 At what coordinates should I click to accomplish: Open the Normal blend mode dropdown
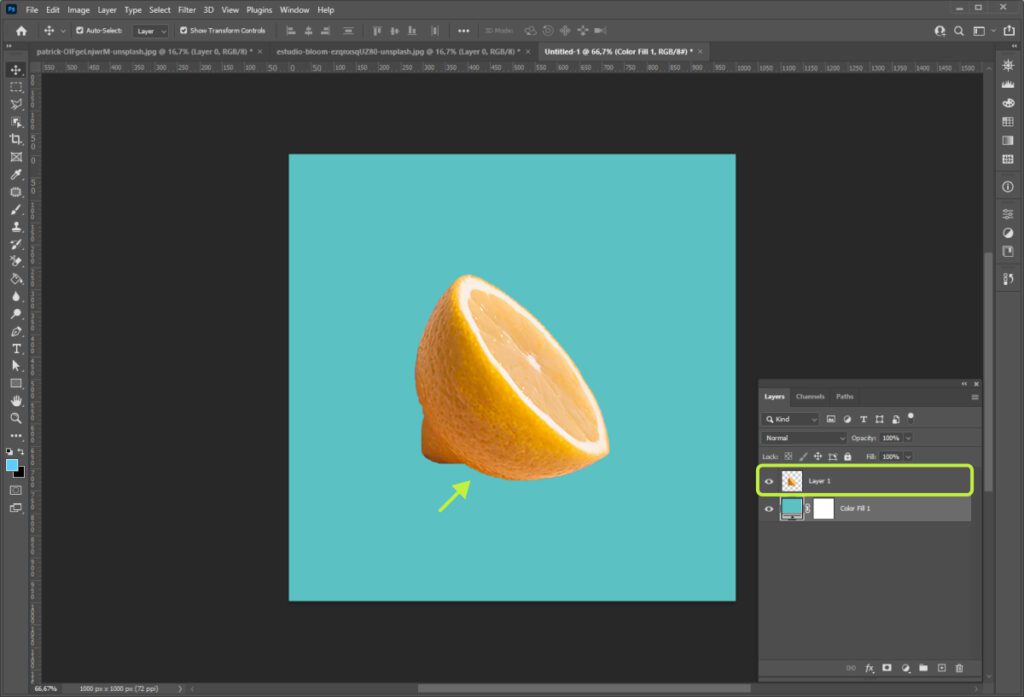804,438
